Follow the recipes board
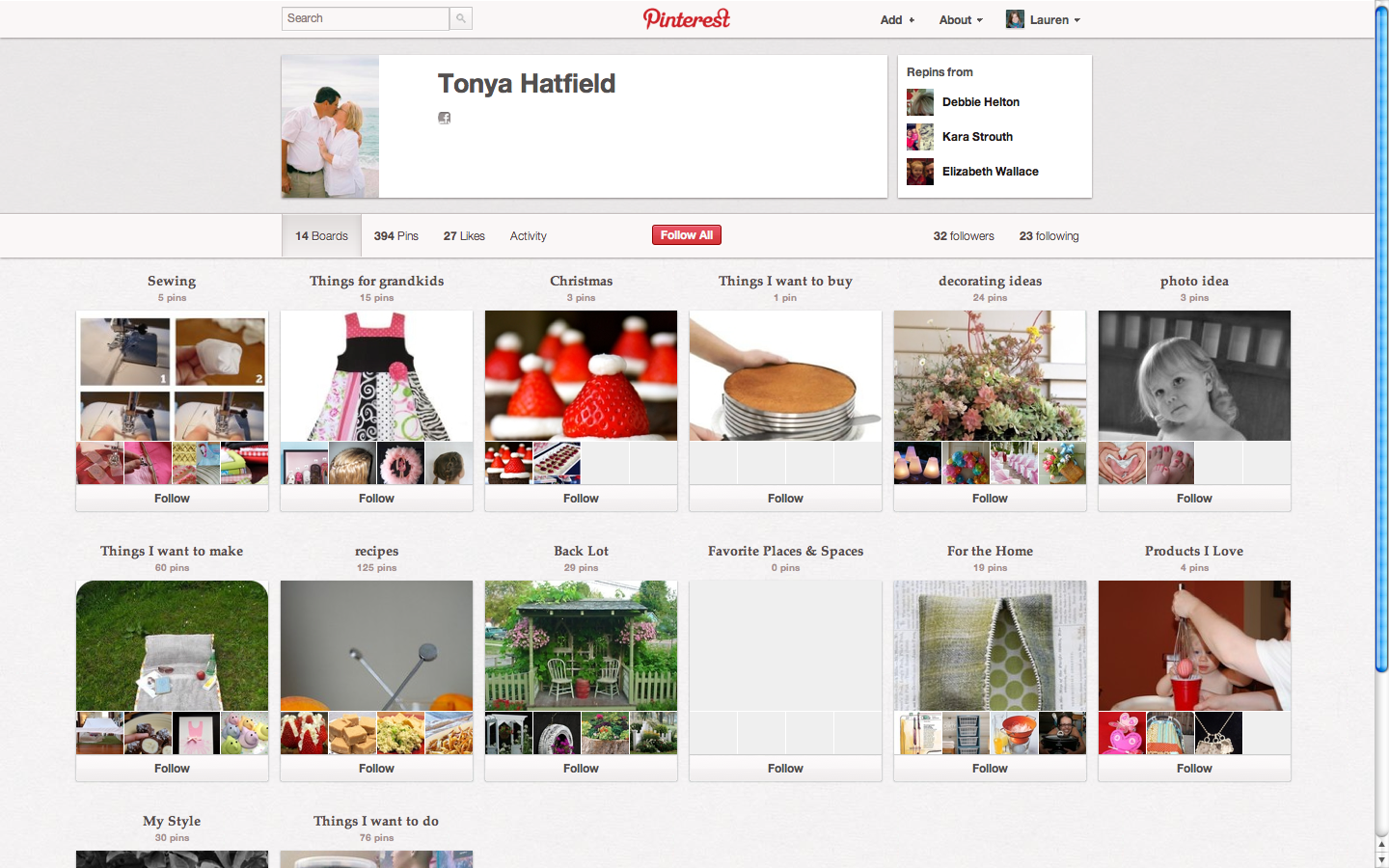The image size is (1389, 868). pyautogui.click(x=376, y=769)
